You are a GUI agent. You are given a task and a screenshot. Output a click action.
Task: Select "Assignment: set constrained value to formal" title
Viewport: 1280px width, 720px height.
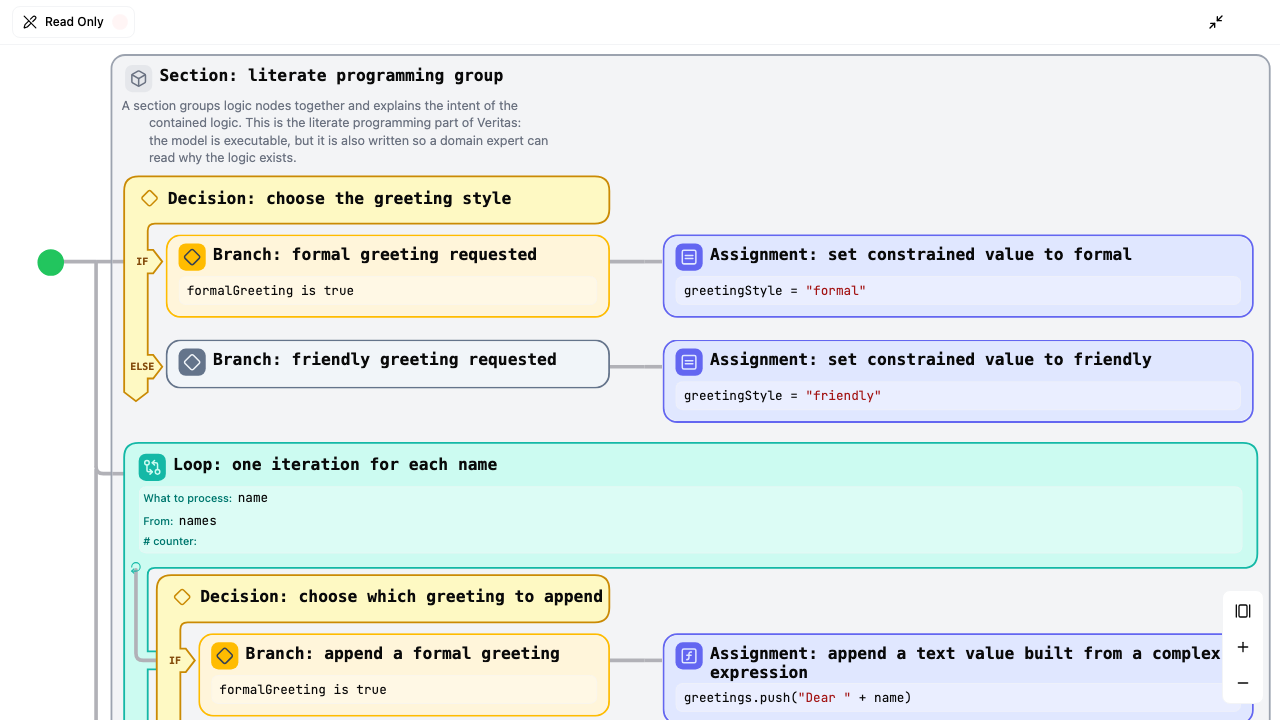[921, 254]
